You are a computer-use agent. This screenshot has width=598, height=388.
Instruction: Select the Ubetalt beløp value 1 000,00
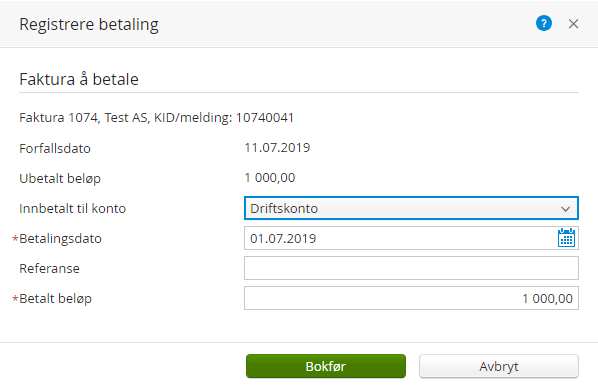point(270,178)
